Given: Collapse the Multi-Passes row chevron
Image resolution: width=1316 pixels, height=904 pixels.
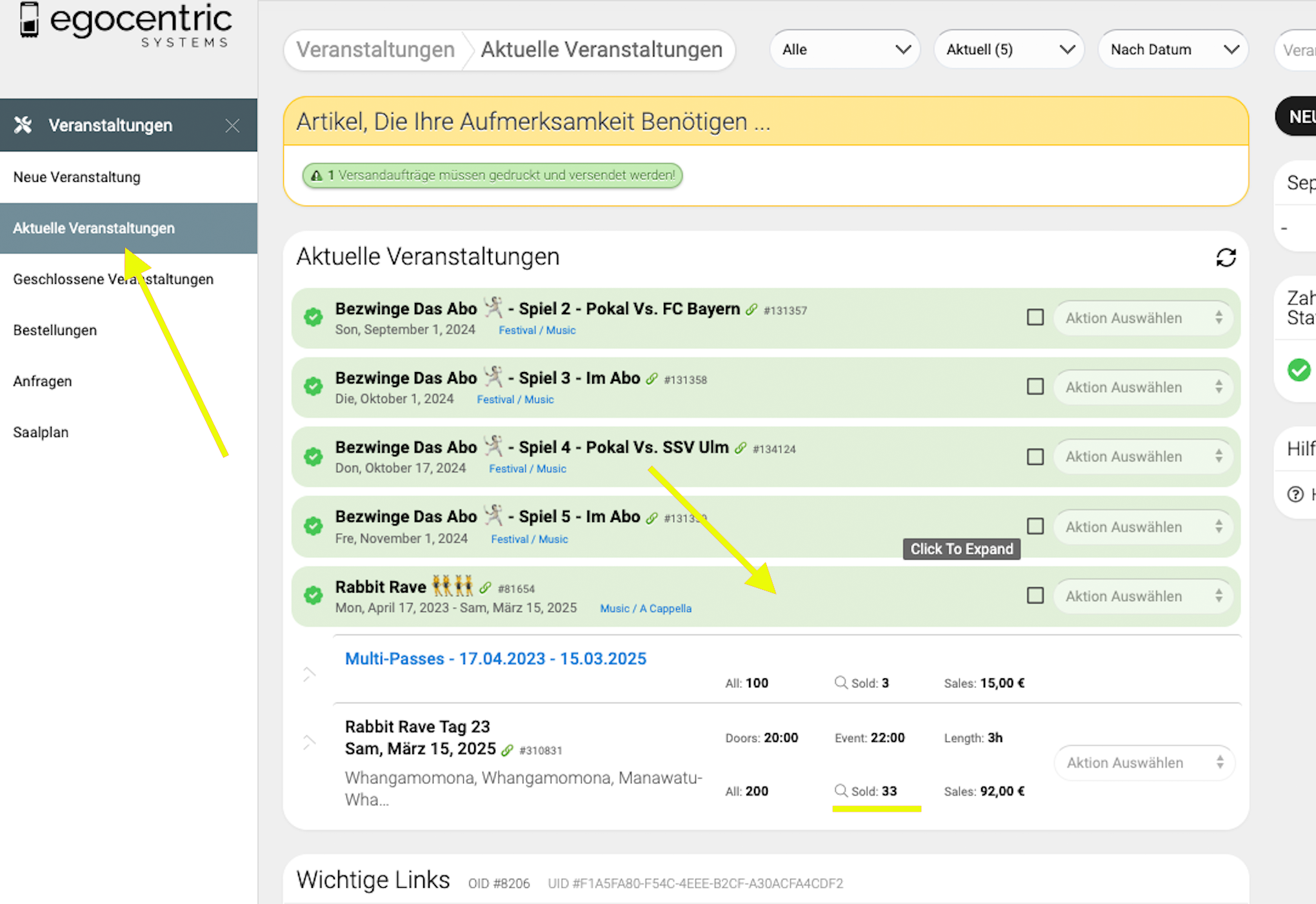Looking at the screenshot, I should coord(309,674).
